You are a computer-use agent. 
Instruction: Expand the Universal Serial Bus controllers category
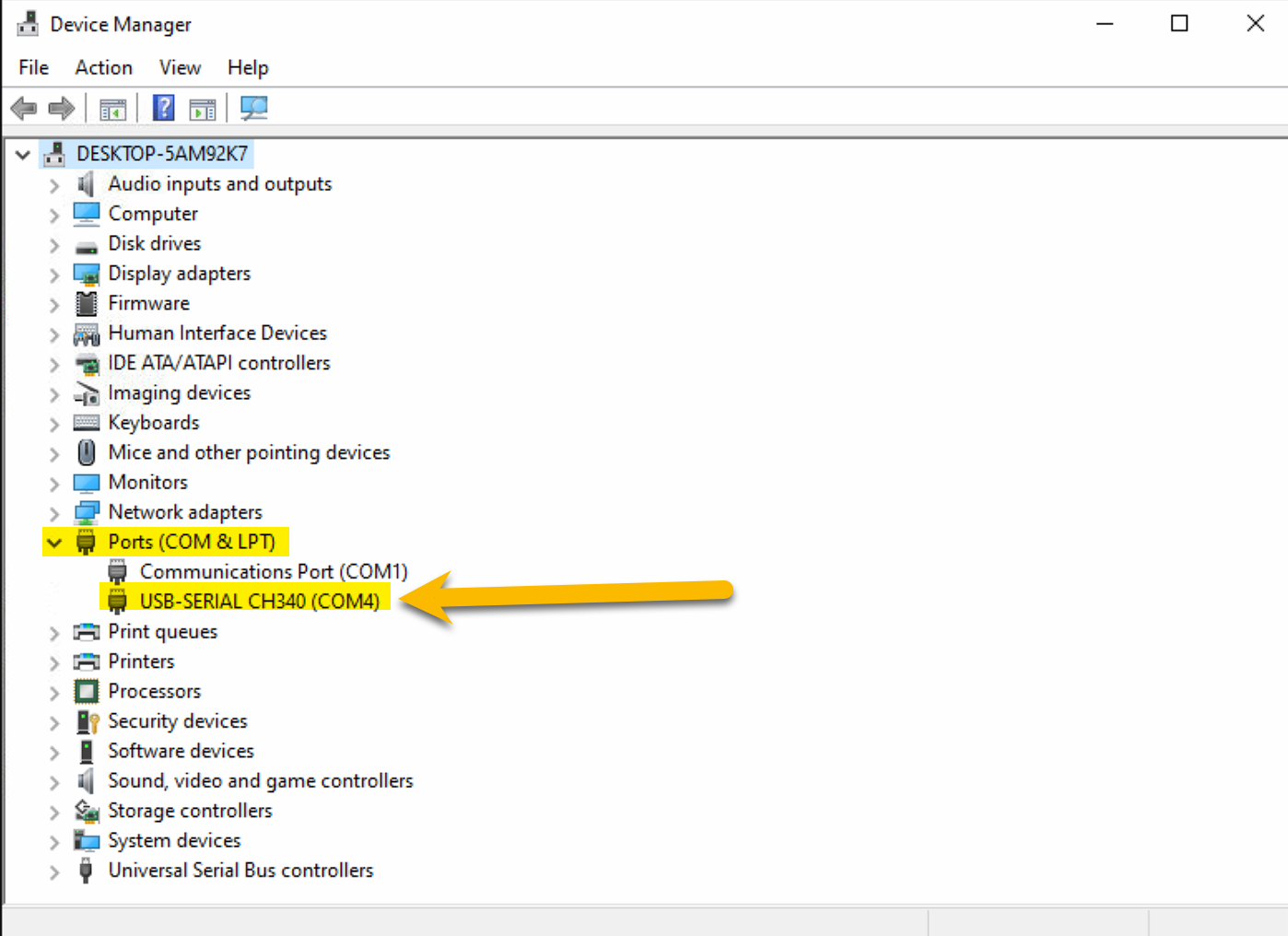click(x=53, y=871)
